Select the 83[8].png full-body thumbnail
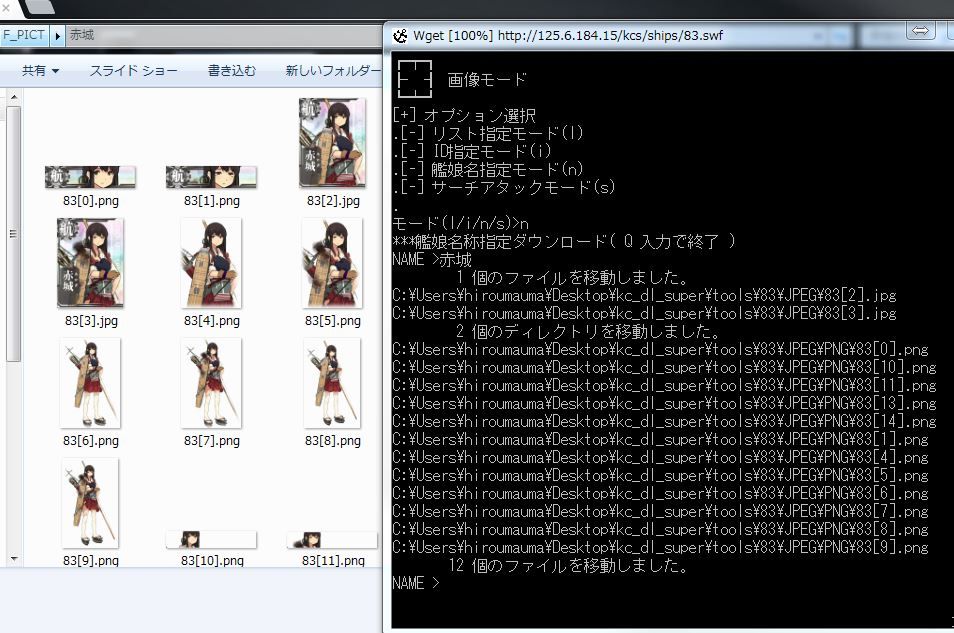The image size is (954, 633). click(x=332, y=383)
